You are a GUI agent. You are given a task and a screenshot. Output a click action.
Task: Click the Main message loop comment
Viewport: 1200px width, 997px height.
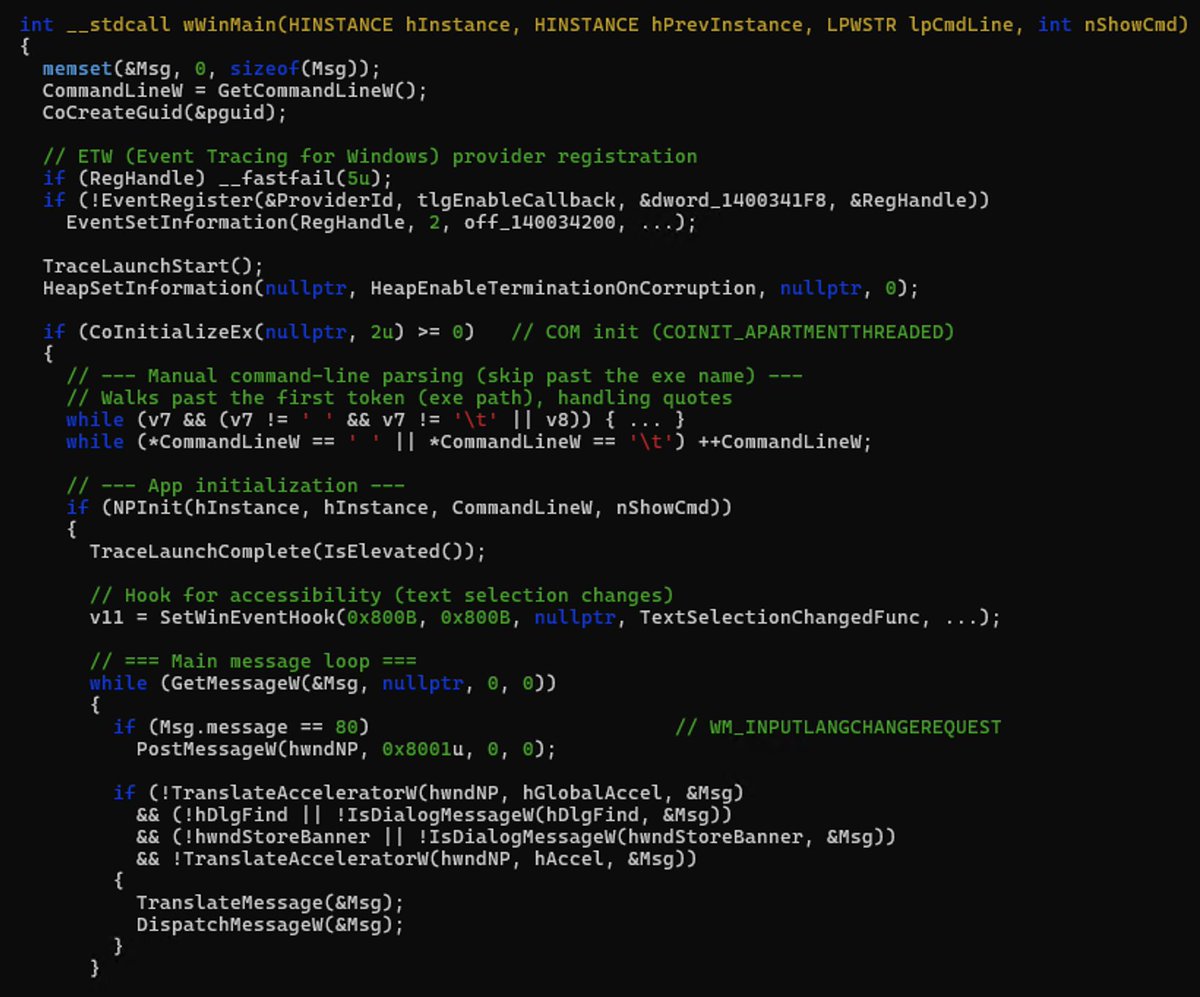coord(252,662)
